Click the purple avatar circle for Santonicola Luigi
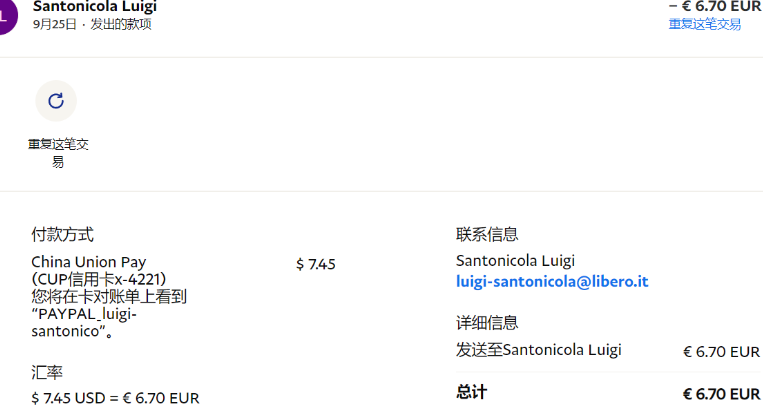Screen dimensions: 763x410 [x=7, y=16]
